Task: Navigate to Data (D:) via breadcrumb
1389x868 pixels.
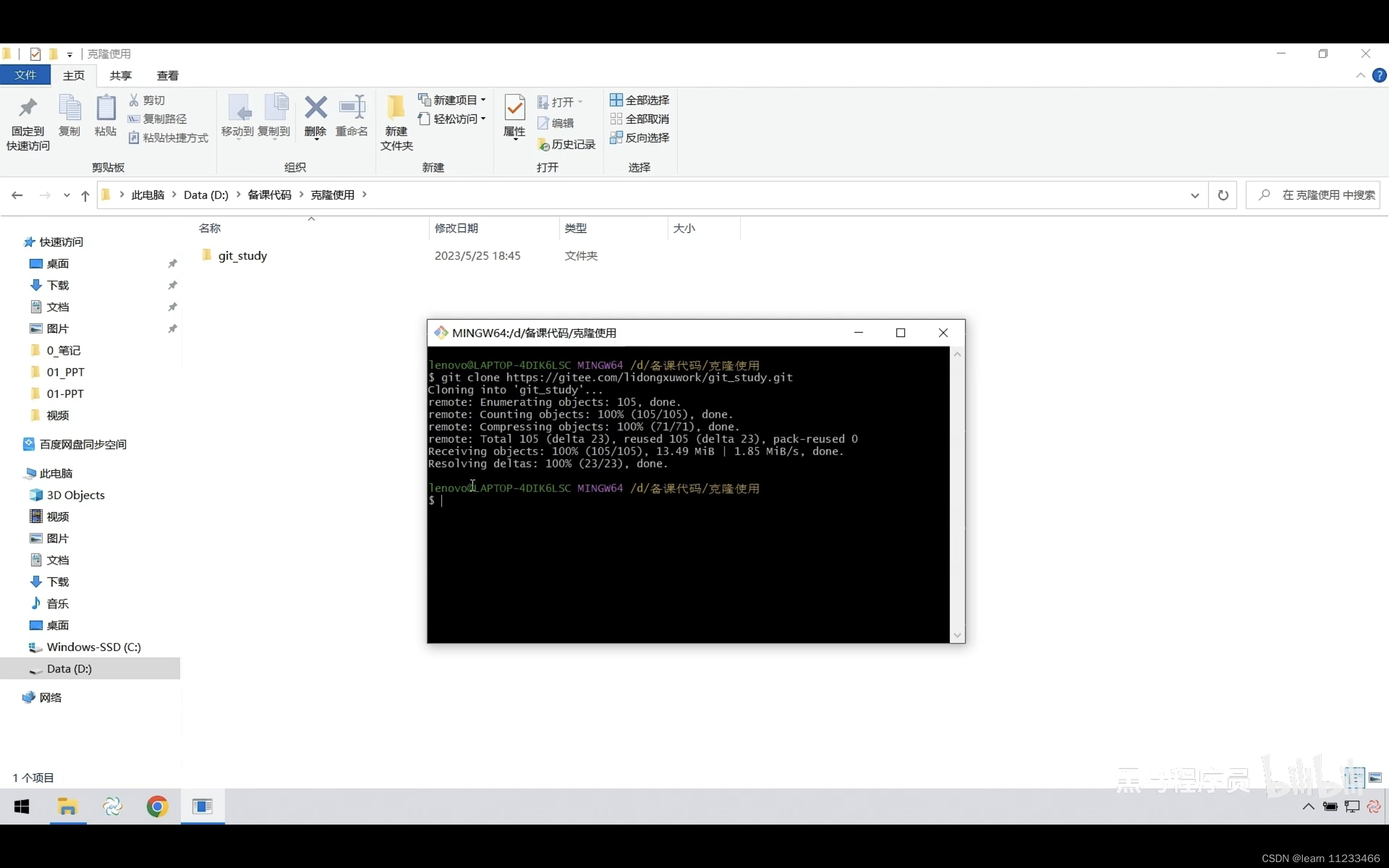Action: coord(206,195)
